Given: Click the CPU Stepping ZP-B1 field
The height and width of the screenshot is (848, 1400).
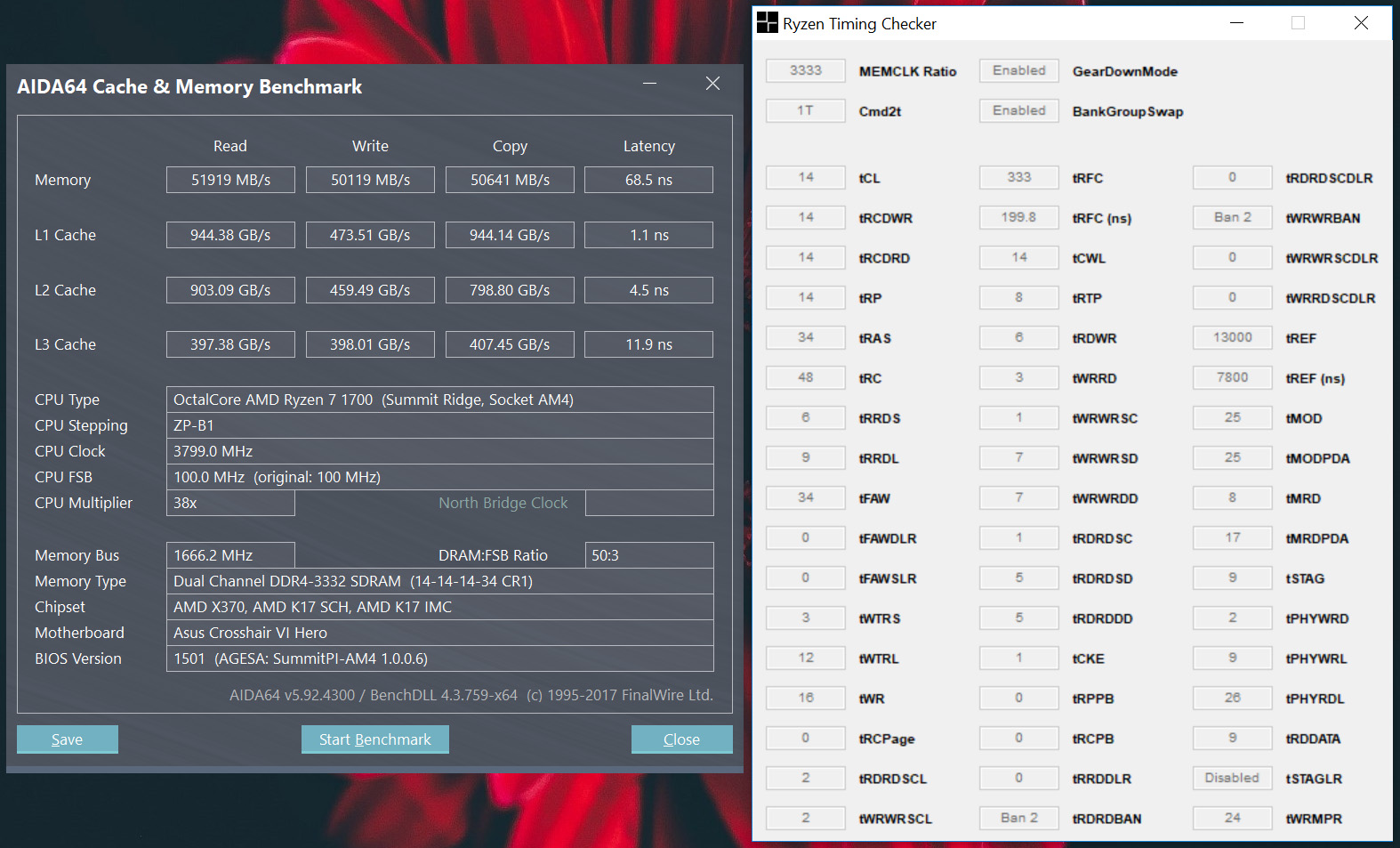Looking at the screenshot, I should click(x=440, y=425).
